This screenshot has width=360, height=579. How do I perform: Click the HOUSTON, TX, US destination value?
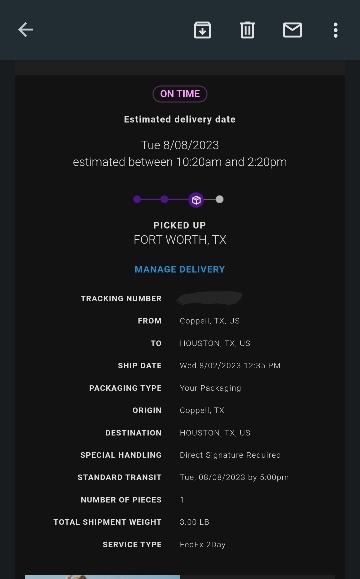(215, 433)
